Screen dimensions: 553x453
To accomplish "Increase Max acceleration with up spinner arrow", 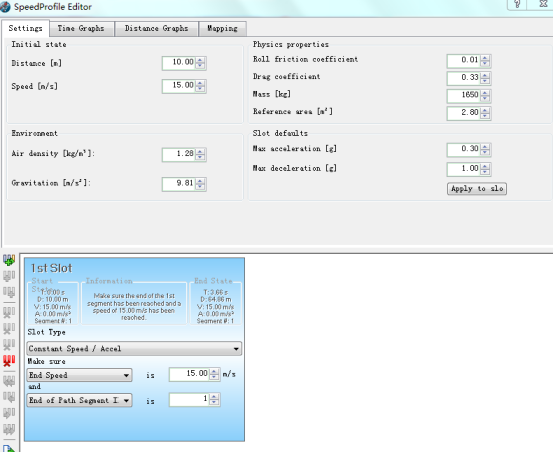I will [x=485, y=146].
